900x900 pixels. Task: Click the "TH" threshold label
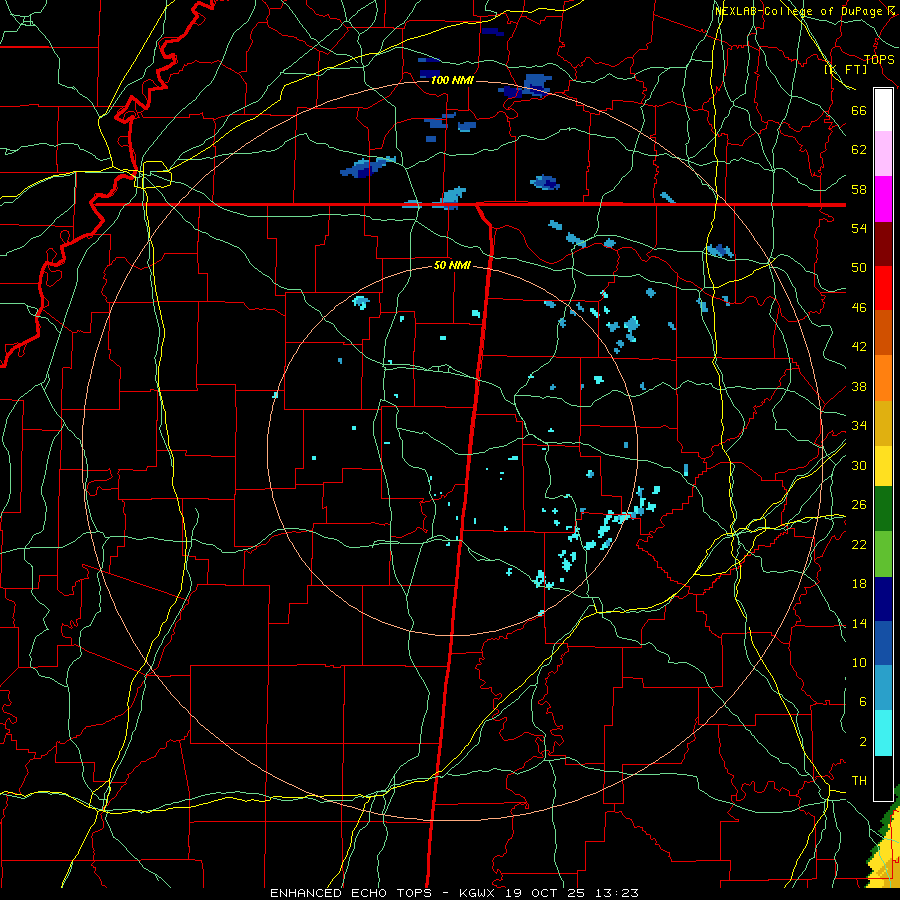[x=859, y=781]
